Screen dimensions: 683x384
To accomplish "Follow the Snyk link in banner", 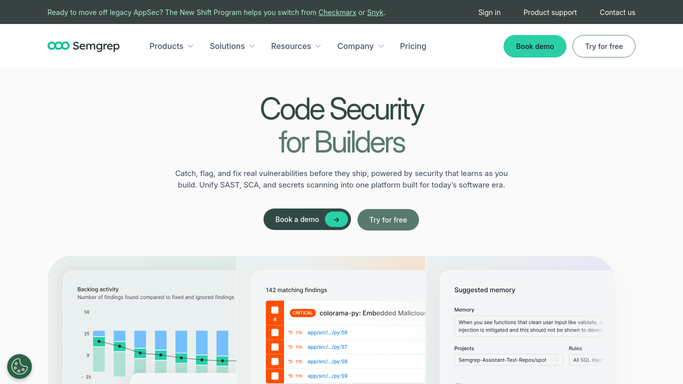I will (x=375, y=12).
